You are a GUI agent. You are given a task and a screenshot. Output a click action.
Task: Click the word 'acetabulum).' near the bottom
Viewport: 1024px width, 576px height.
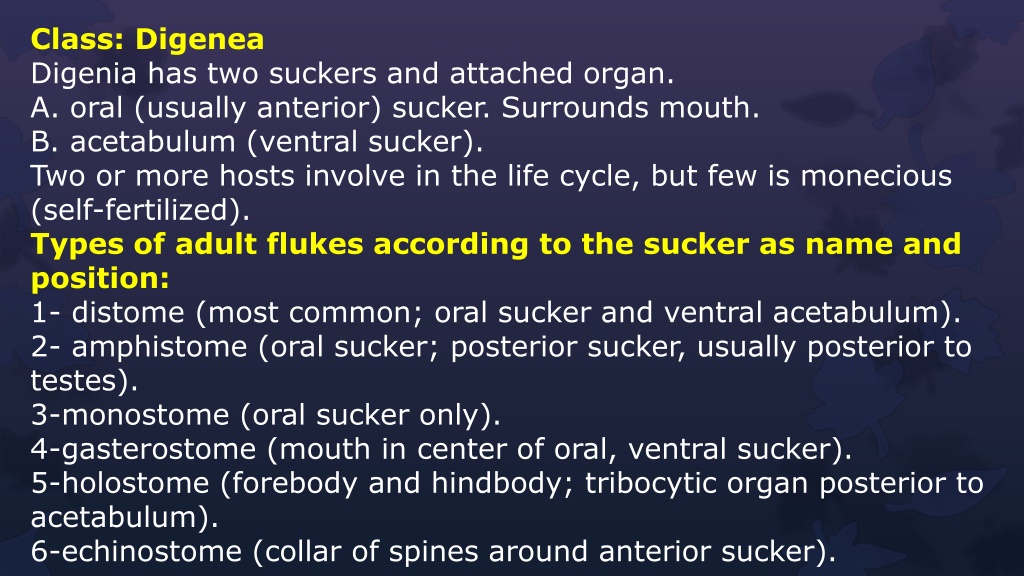124,518
